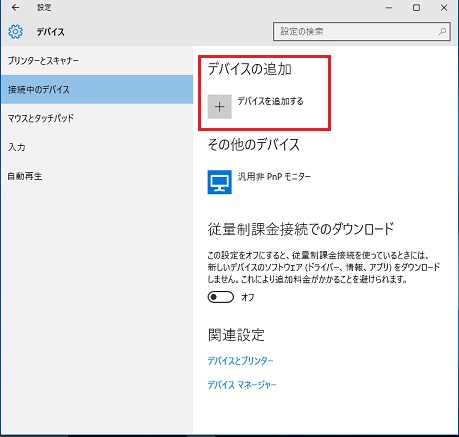The height and width of the screenshot is (437, 459).
Task: Open デバイス マネージャー link
Action: coord(242,385)
